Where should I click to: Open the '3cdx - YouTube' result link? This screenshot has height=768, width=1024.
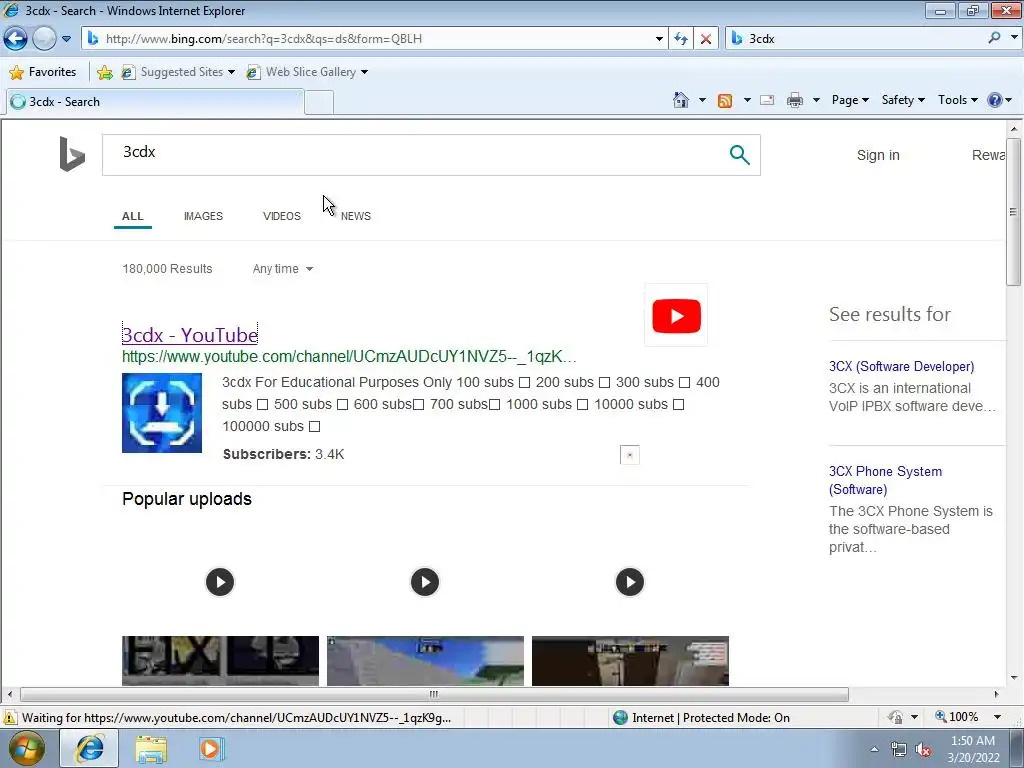(189, 335)
